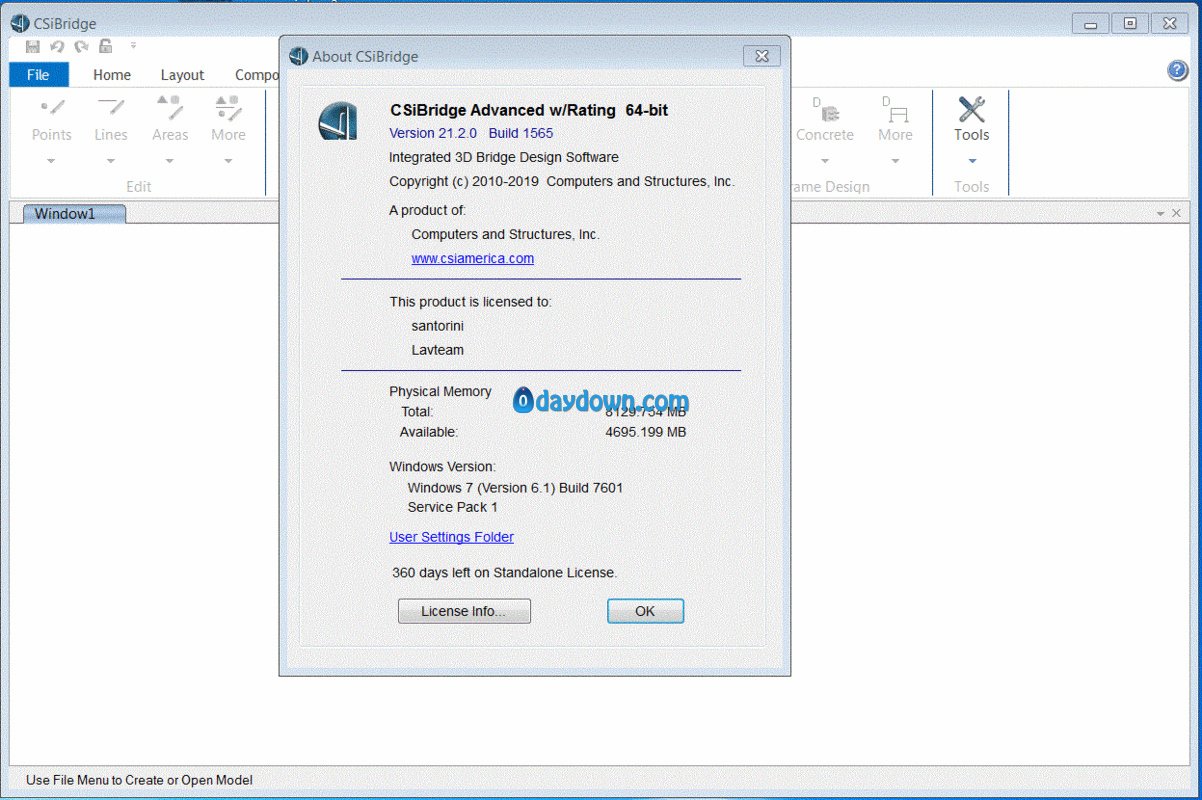Click the blue Help question mark icon
The image size is (1202, 800).
[x=1177, y=70]
